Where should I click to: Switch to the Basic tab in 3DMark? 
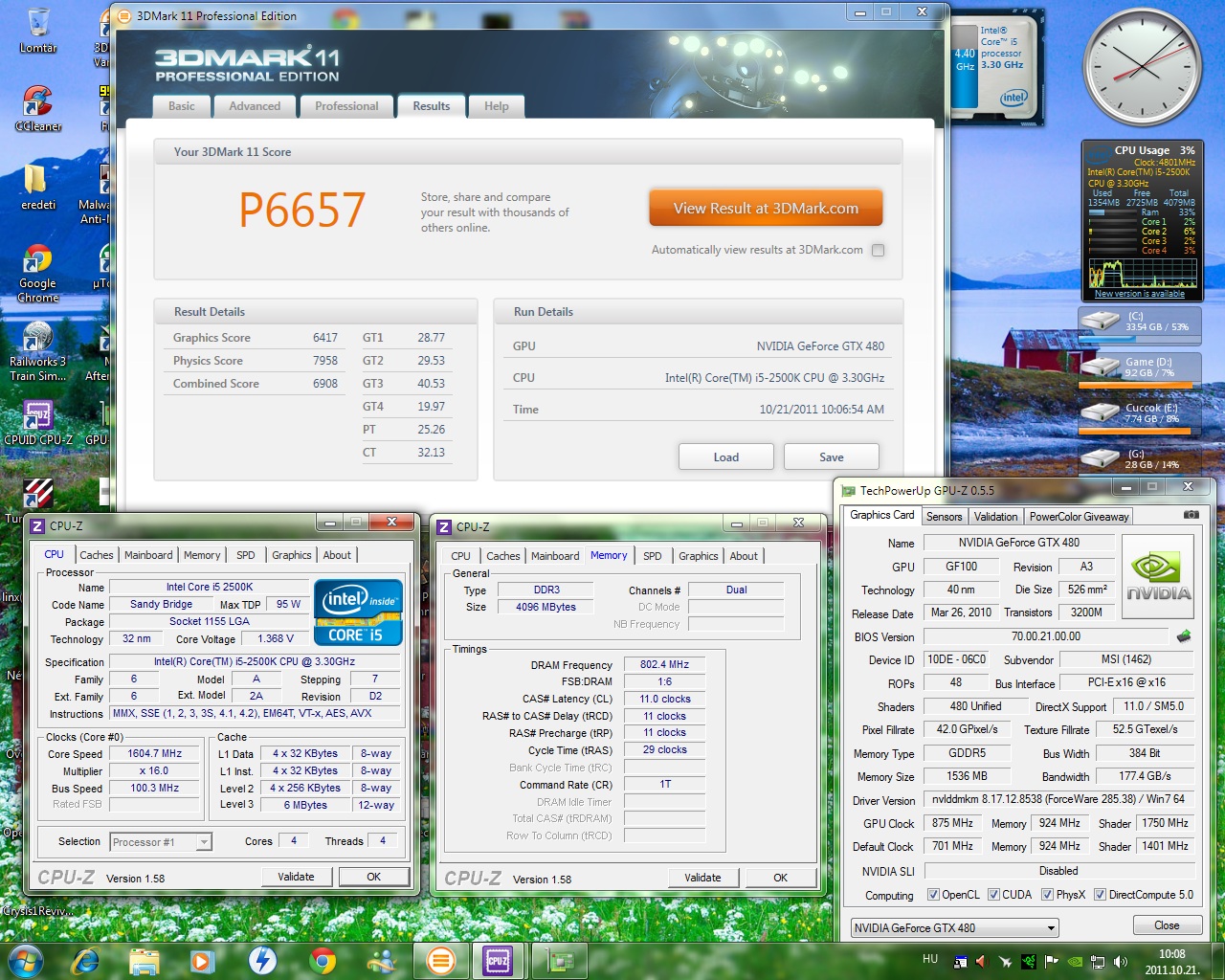coord(182,106)
